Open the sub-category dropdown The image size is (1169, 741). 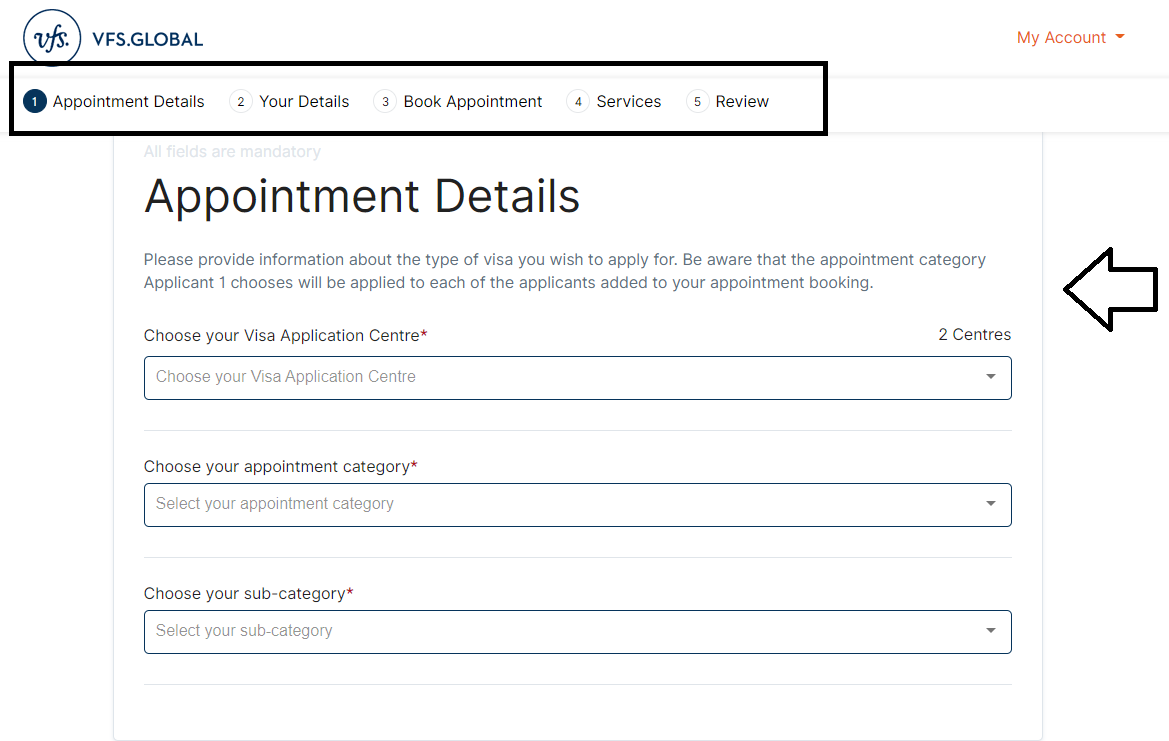560,631
